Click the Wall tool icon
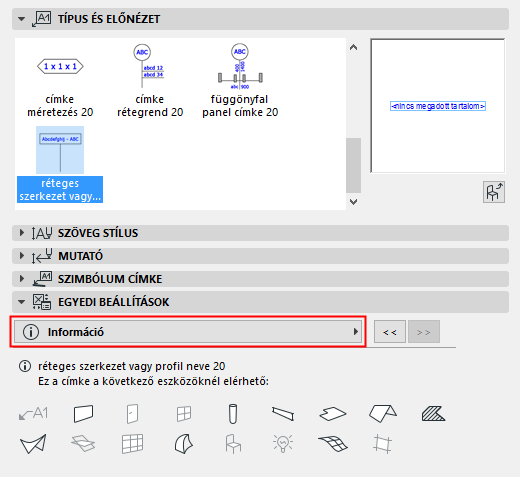Viewport: 520px width, 477px height. (x=83, y=414)
